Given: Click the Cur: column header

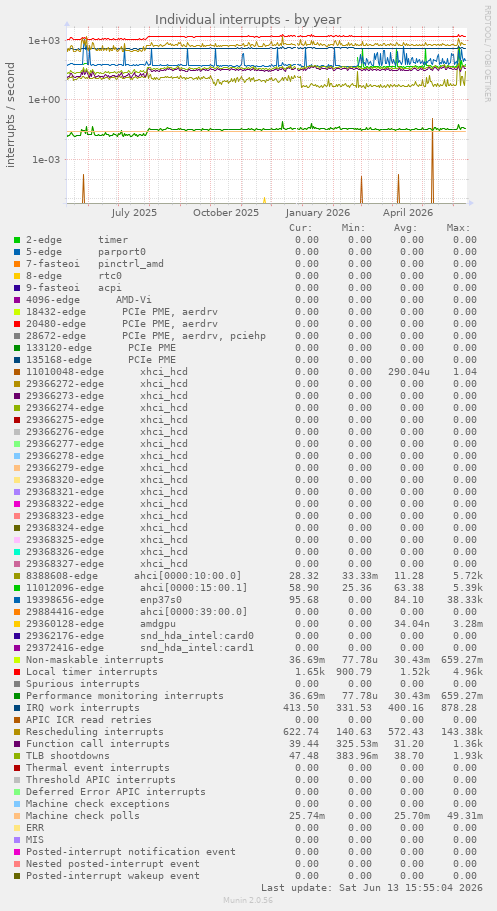Looking at the screenshot, I should 301,228.
